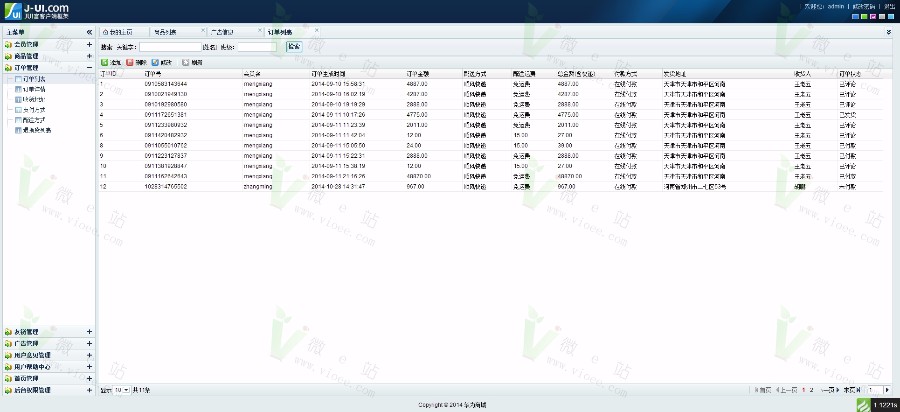
Task: Expand the 广告管理 sidebar section plus sign
Action: tap(89, 343)
